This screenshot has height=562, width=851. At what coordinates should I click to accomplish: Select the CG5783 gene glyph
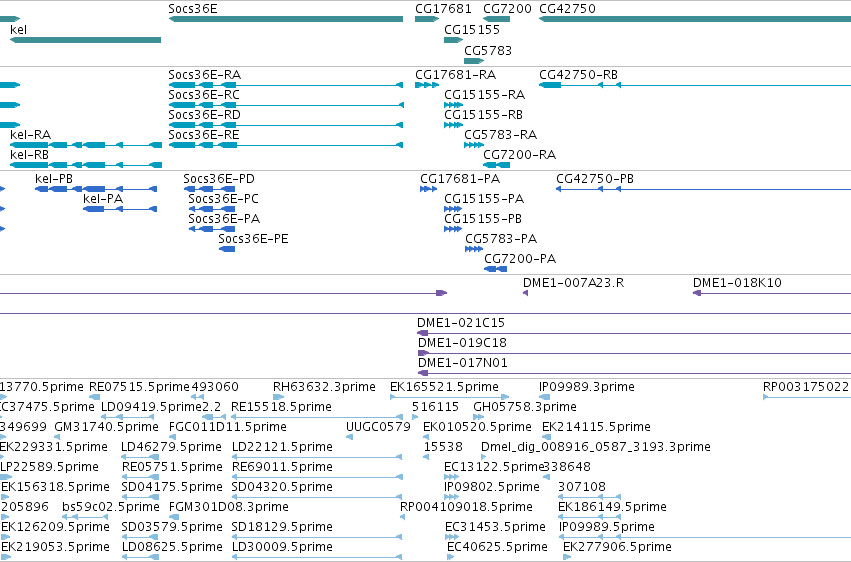point(474,61)
